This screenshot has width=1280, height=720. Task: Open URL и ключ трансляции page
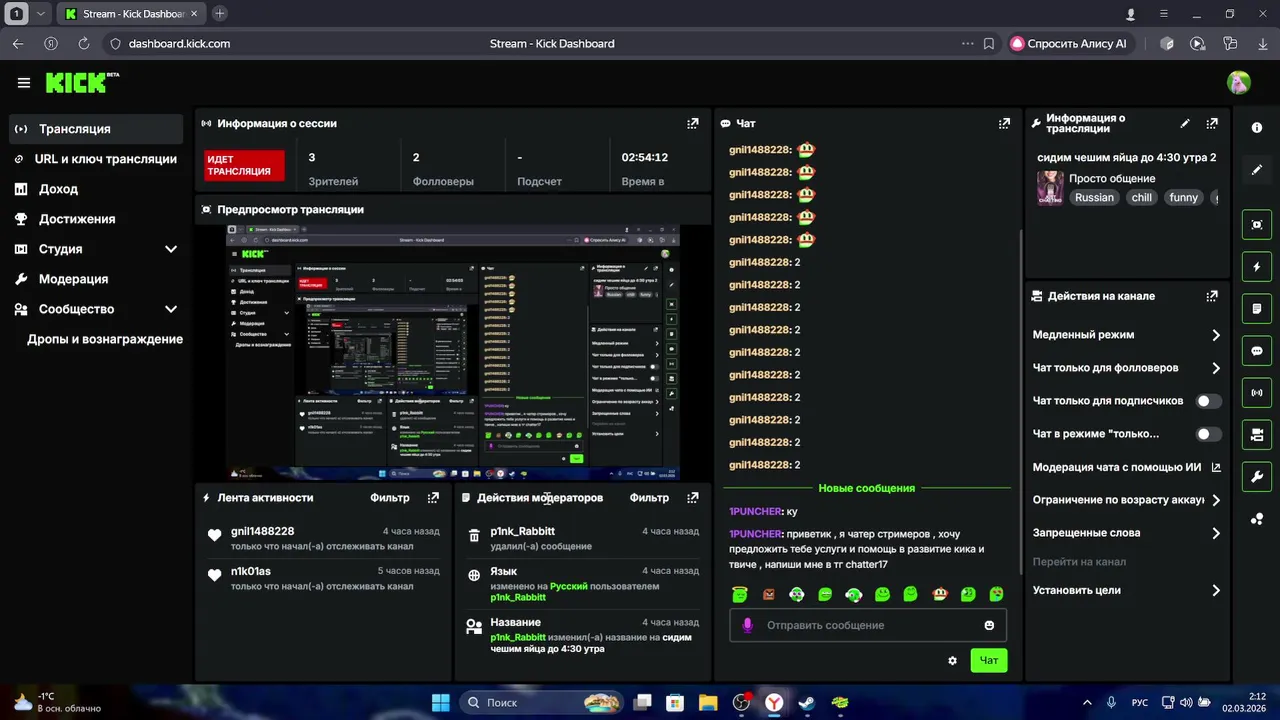(96, 159)
